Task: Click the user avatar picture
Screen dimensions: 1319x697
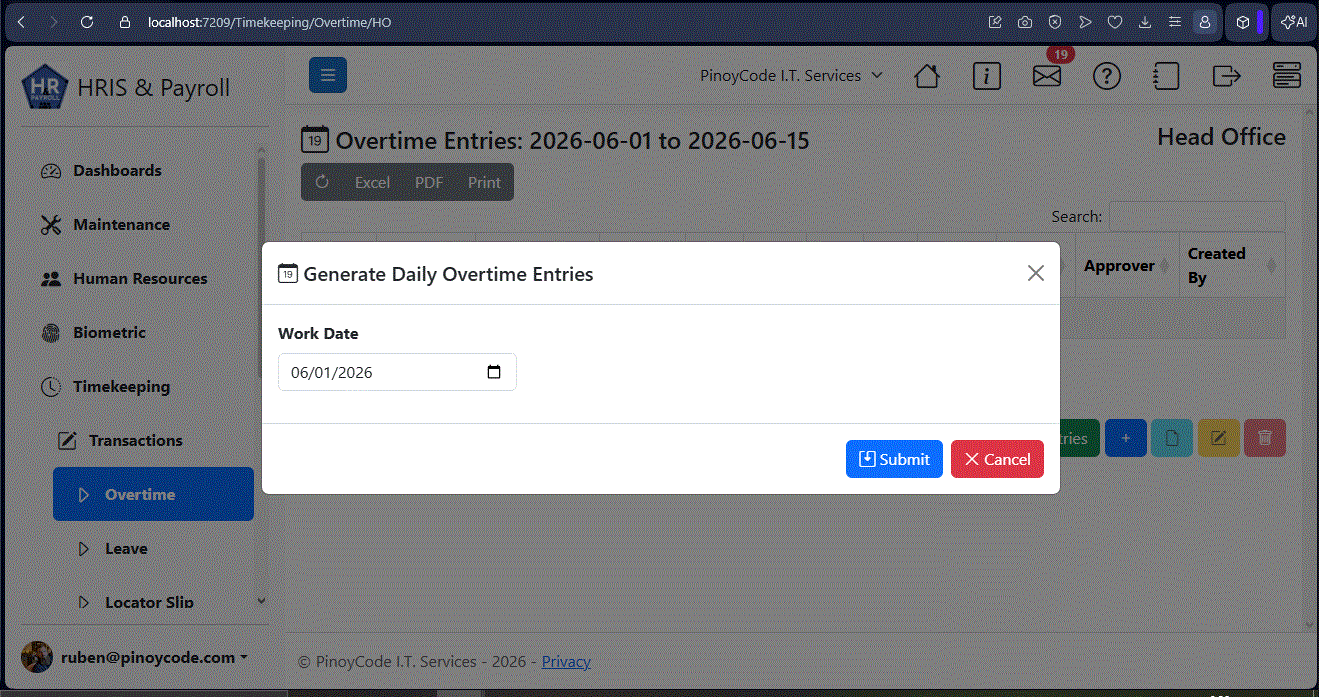Action: pyautogui.click(x=37, y=657)
